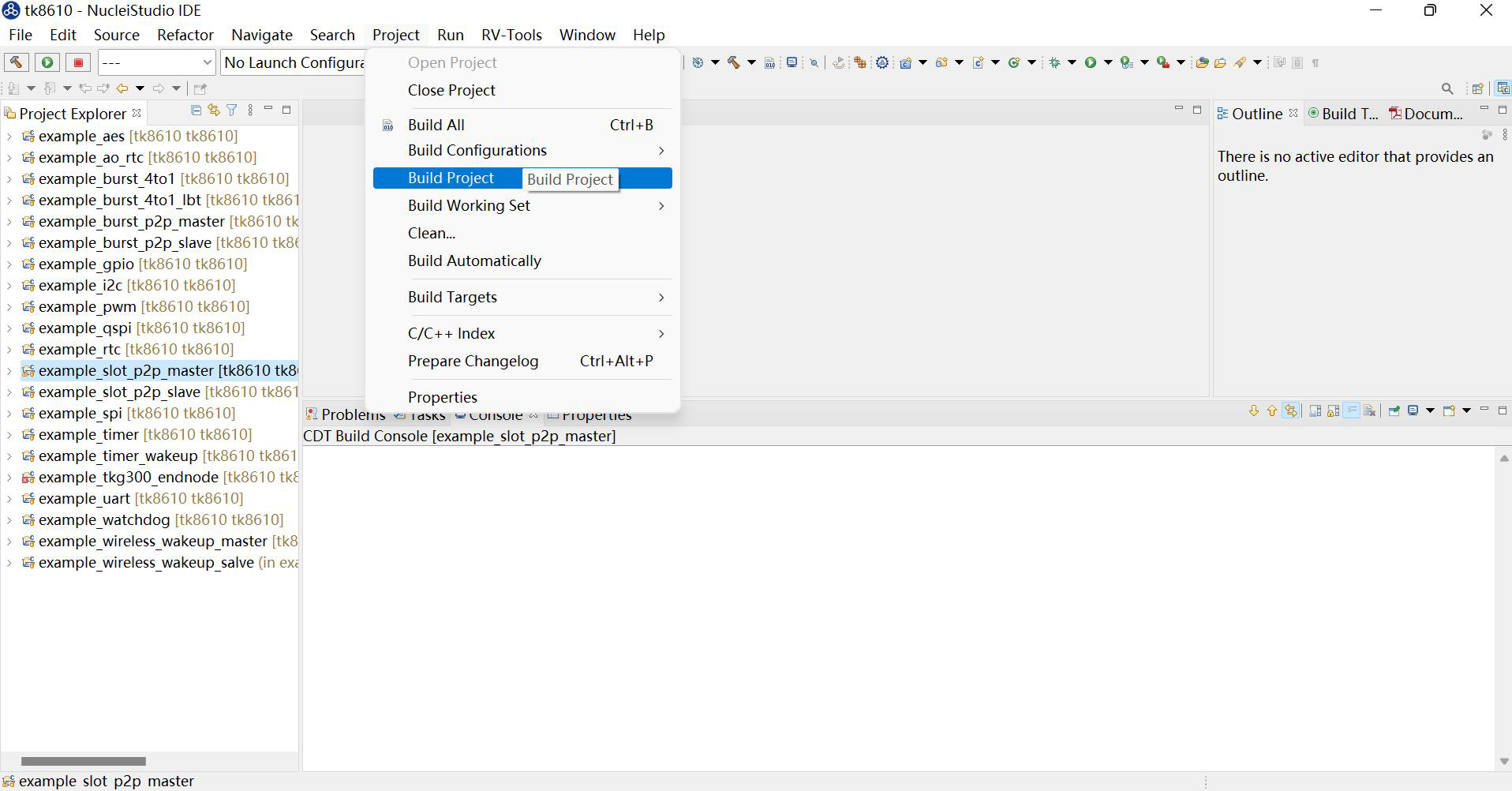
Task: Open the RV-Tools menu
Action: pyautogui.click(x=511, y=35)
